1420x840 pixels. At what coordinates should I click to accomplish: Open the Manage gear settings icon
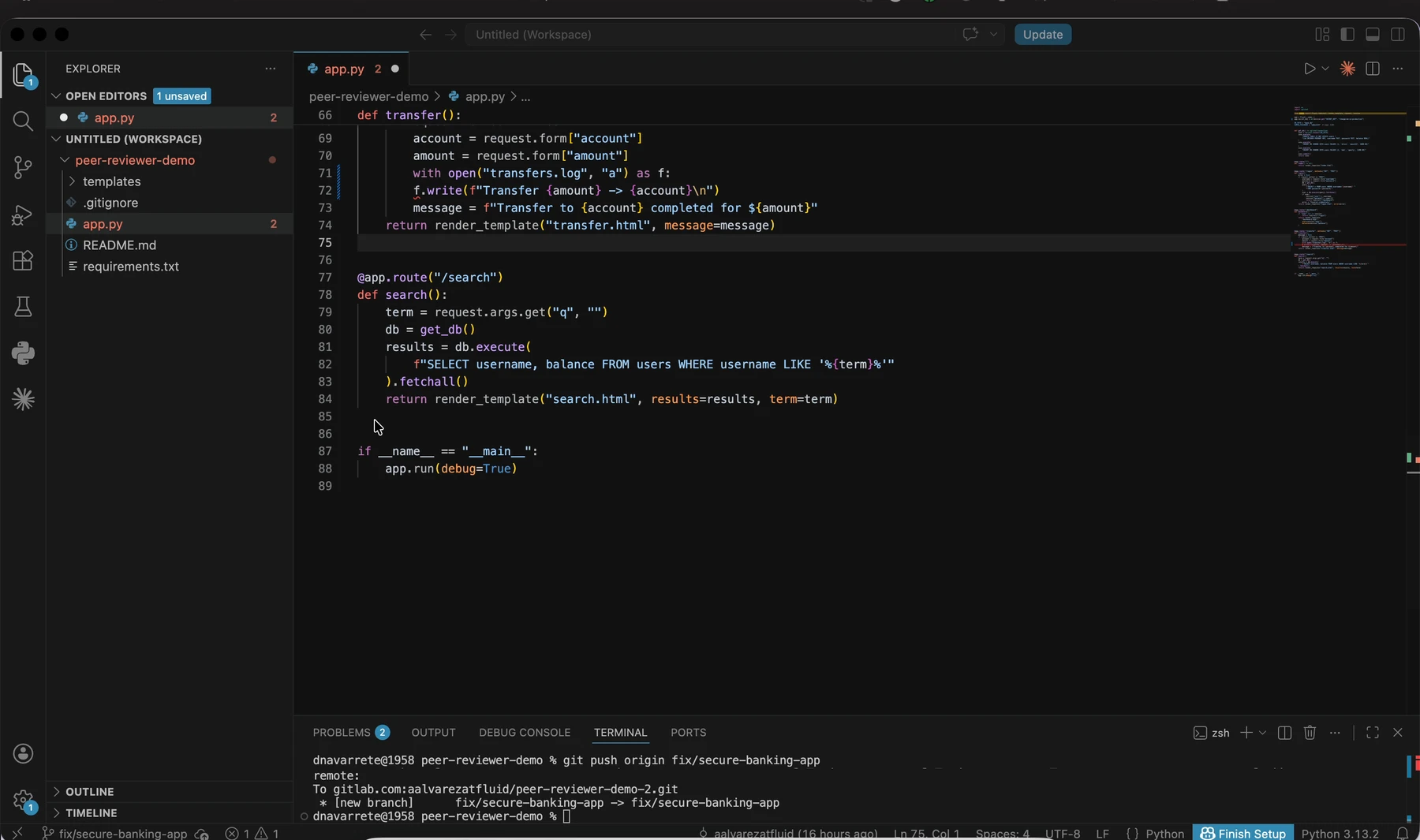[x=23, y=801]
